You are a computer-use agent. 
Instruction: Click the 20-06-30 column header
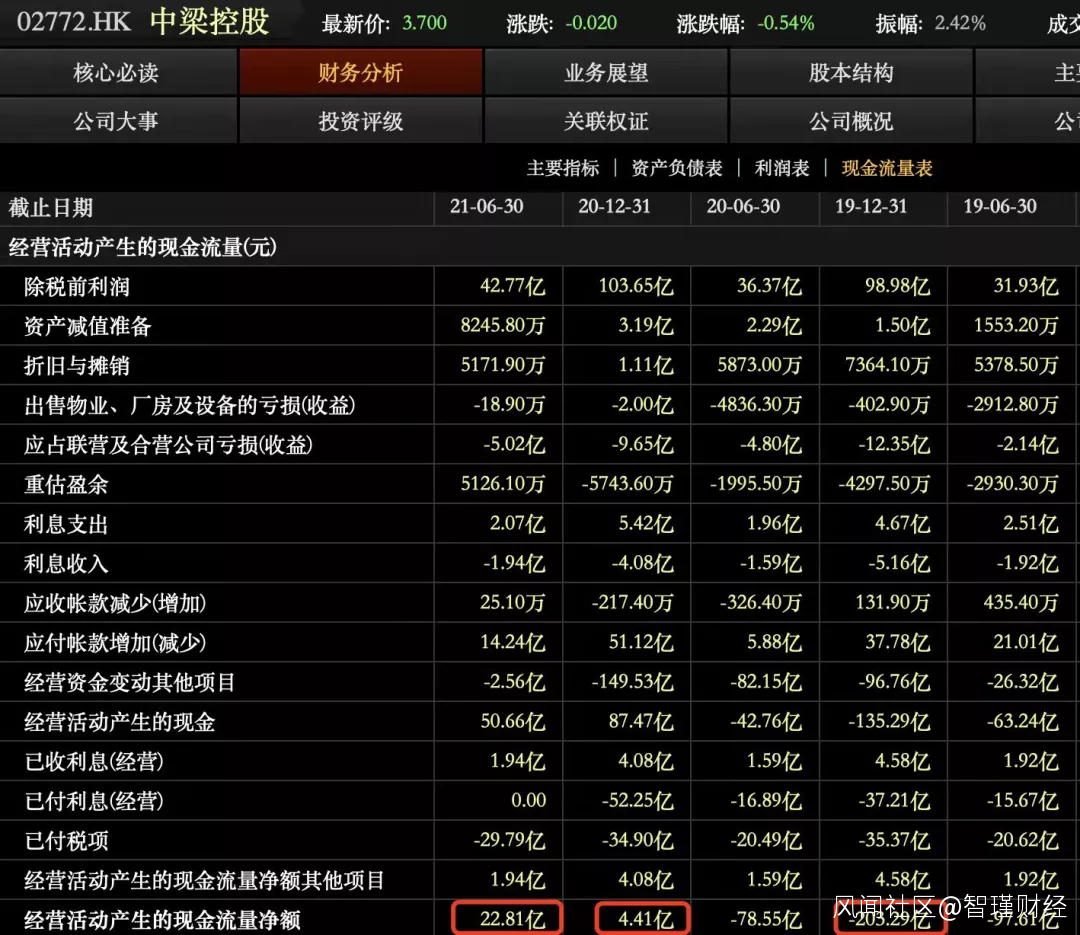pyautogui.click(x=743, y=207)
